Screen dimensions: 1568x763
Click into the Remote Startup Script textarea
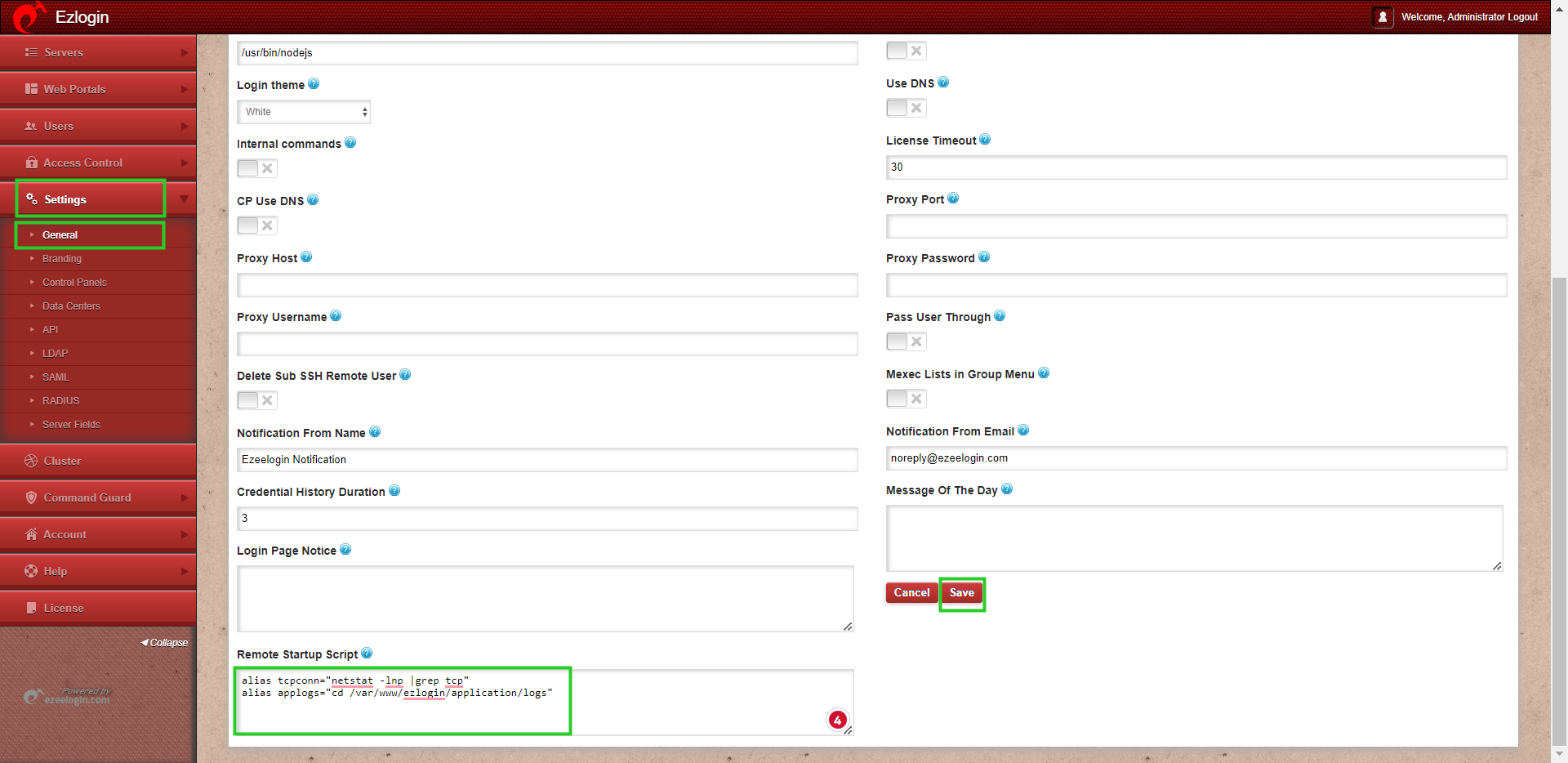click(546, 703)
